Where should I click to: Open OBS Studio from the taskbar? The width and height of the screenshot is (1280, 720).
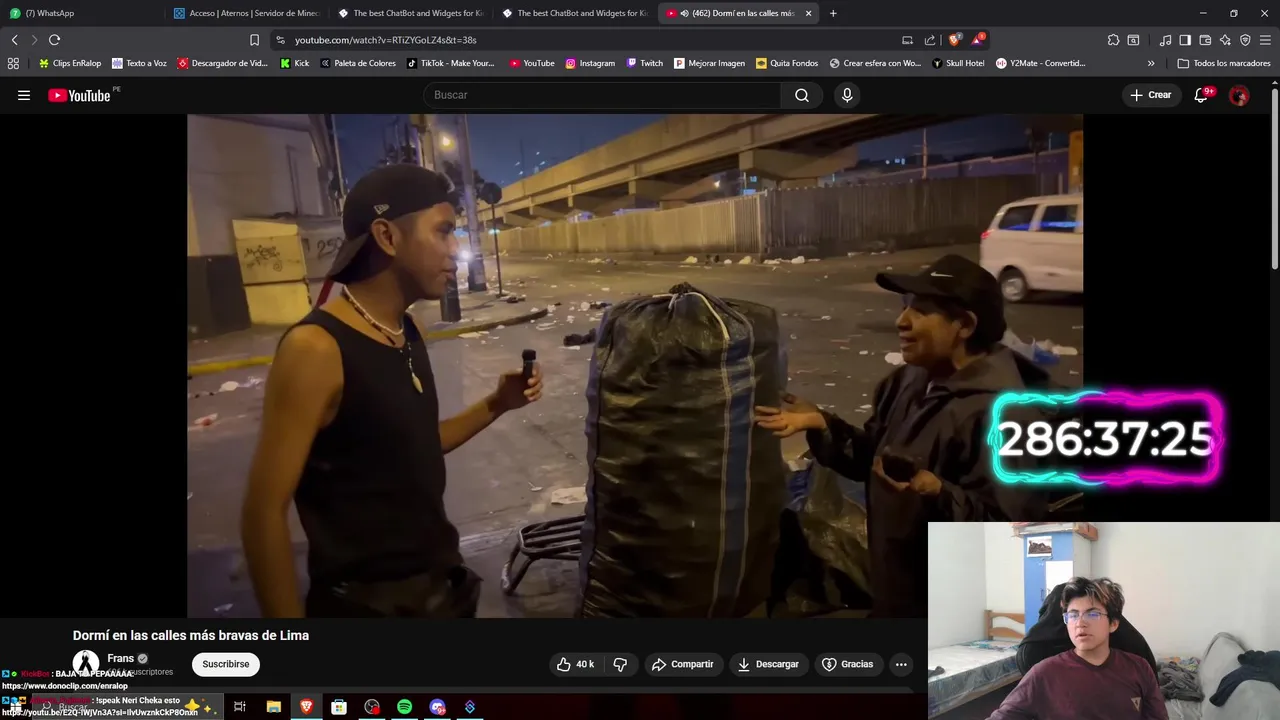coord(372,707)
